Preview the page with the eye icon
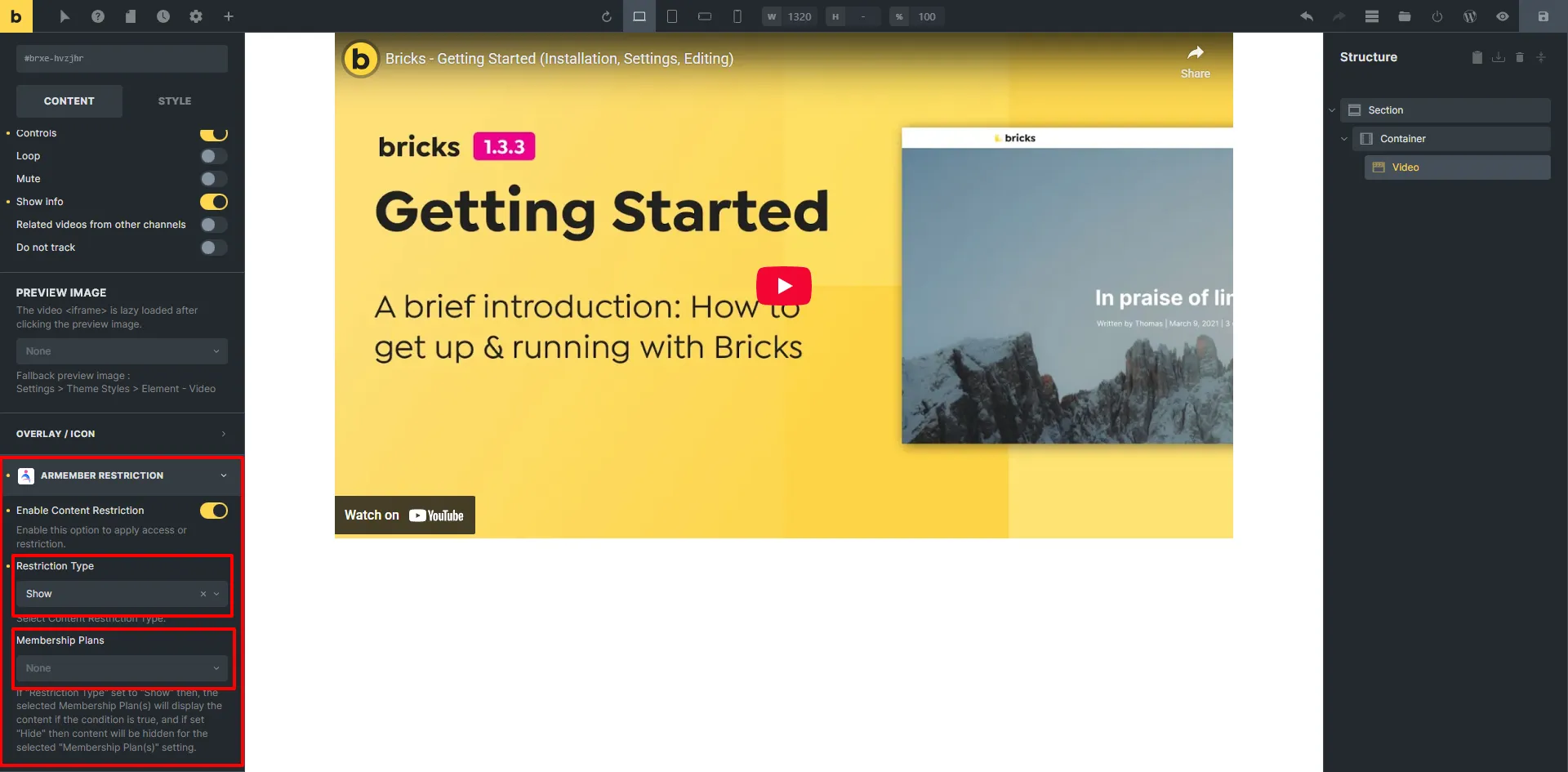The height and width of the screenshot is (772, 1568). click(x=1503, y=16)
